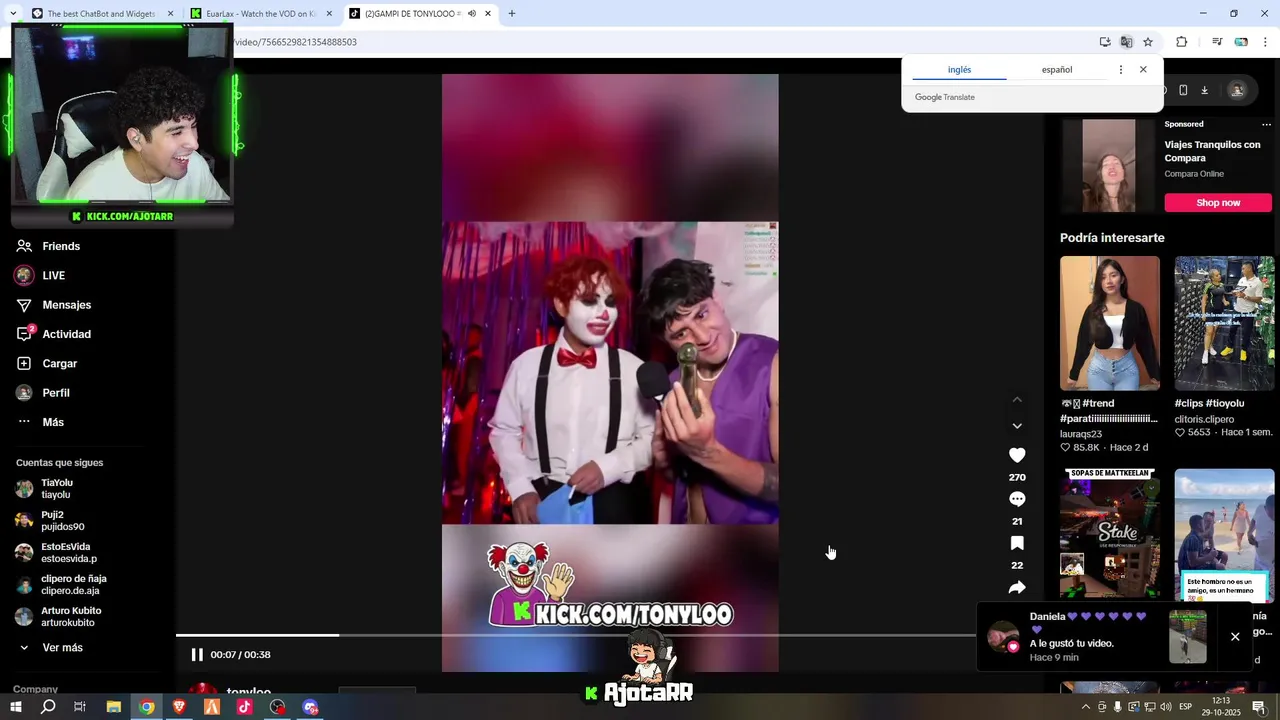1280x720 pixels.
Task: Open Discord from taskbar
Action: [x=310, y=707]
